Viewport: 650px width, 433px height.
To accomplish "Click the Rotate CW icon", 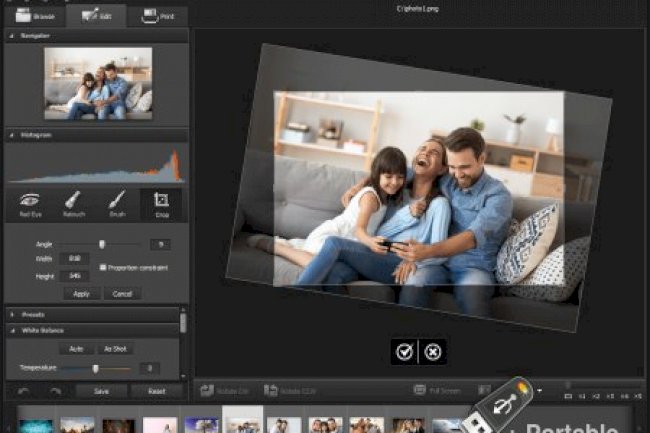I will tap(205, 390).
